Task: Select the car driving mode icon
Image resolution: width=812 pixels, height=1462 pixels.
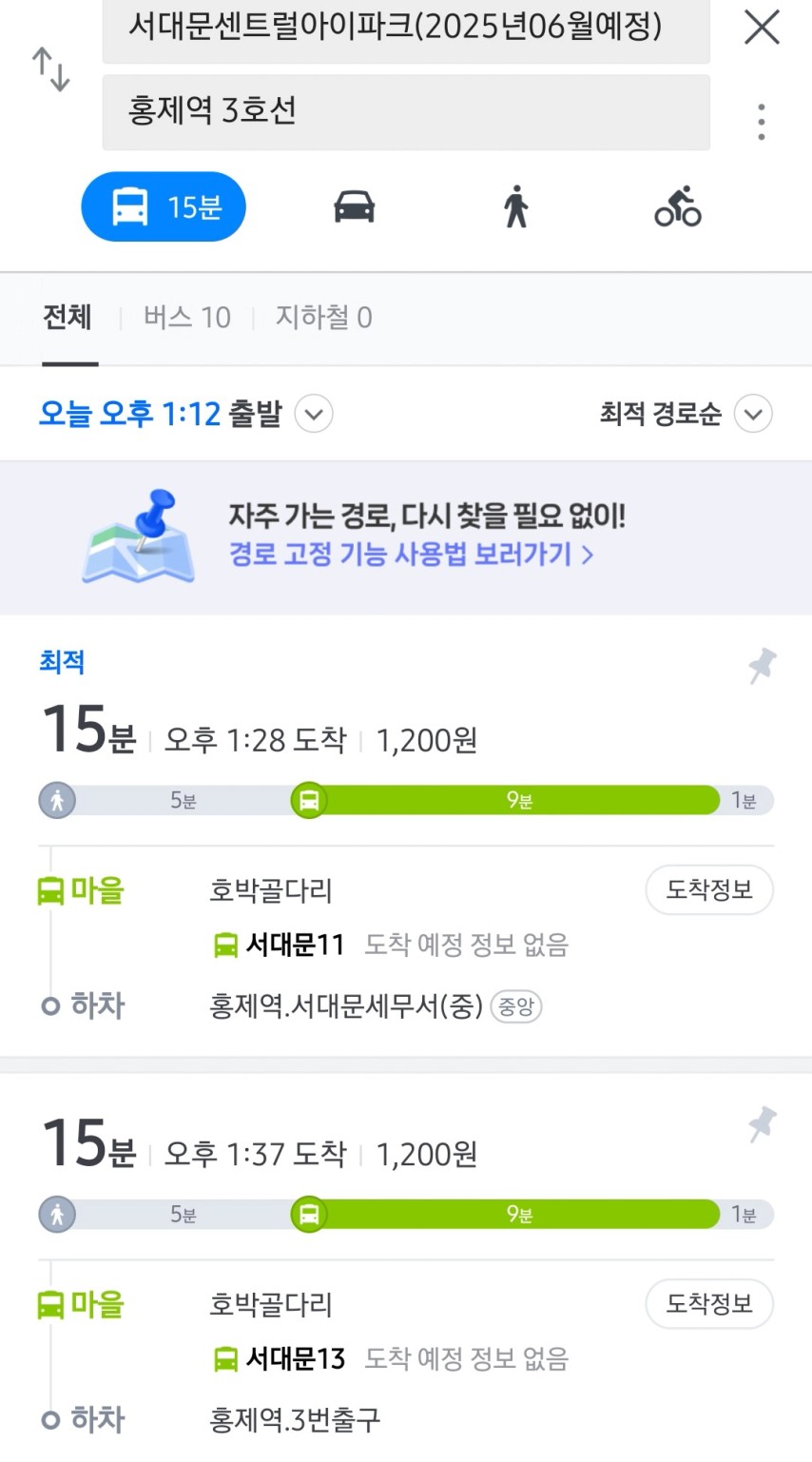Action: pyautogui.click(x=354, y=206)
